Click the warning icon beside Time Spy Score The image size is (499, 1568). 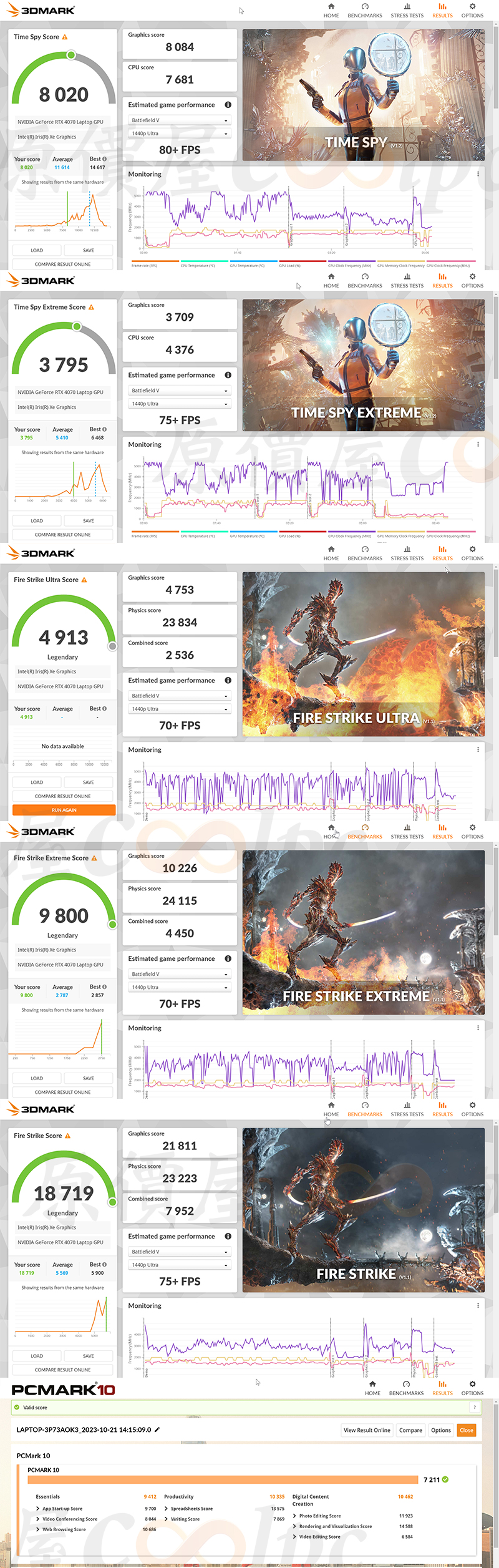[65, 37]
